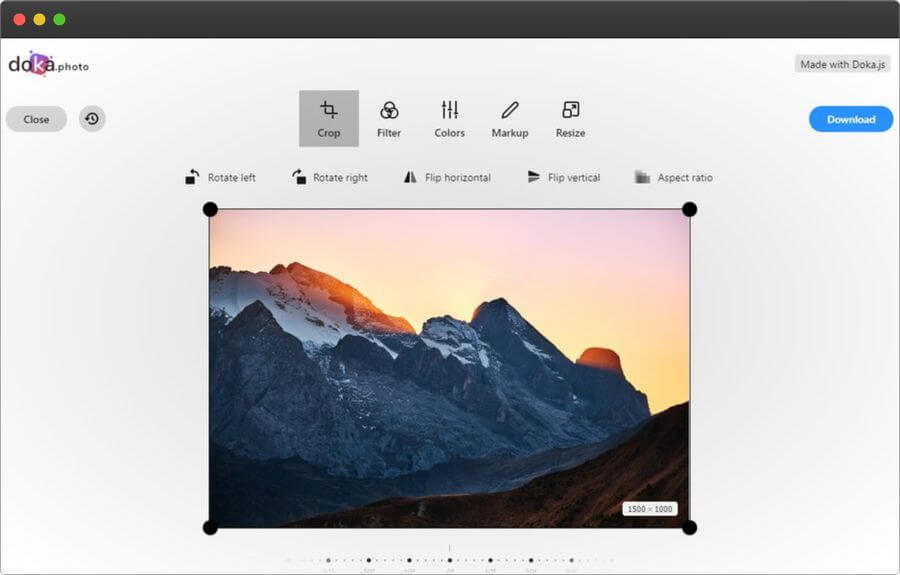Download the edited photo
Image resolution: width=900 pixels, height=575 pixels.
click(851, 119)
